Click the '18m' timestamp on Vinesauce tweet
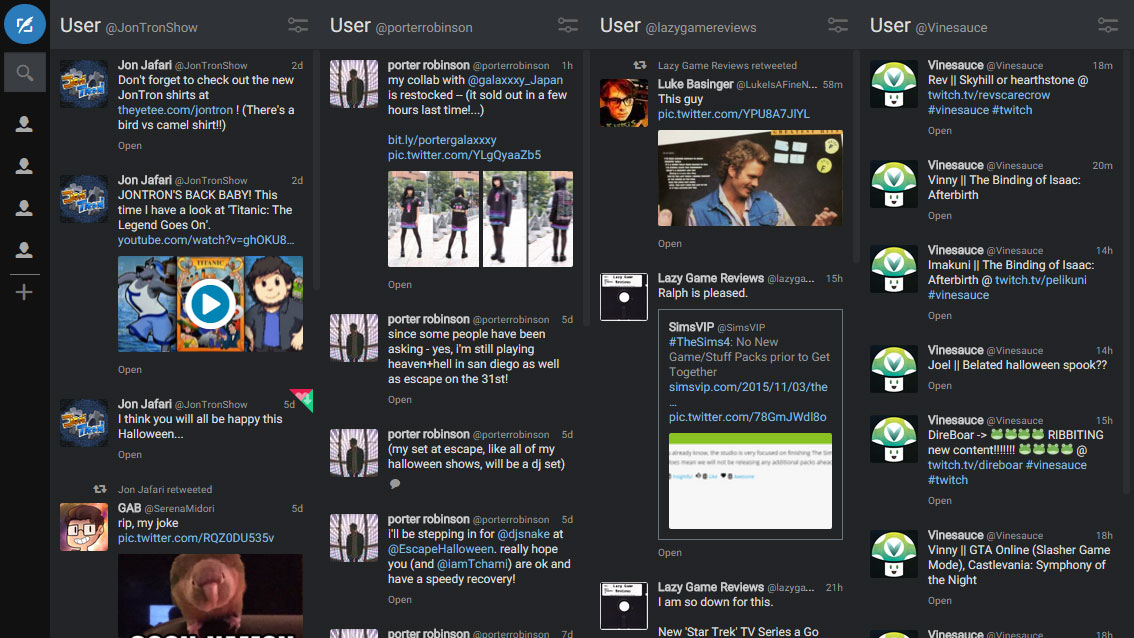The image size is (1134, 638). tap(1102, 66)
